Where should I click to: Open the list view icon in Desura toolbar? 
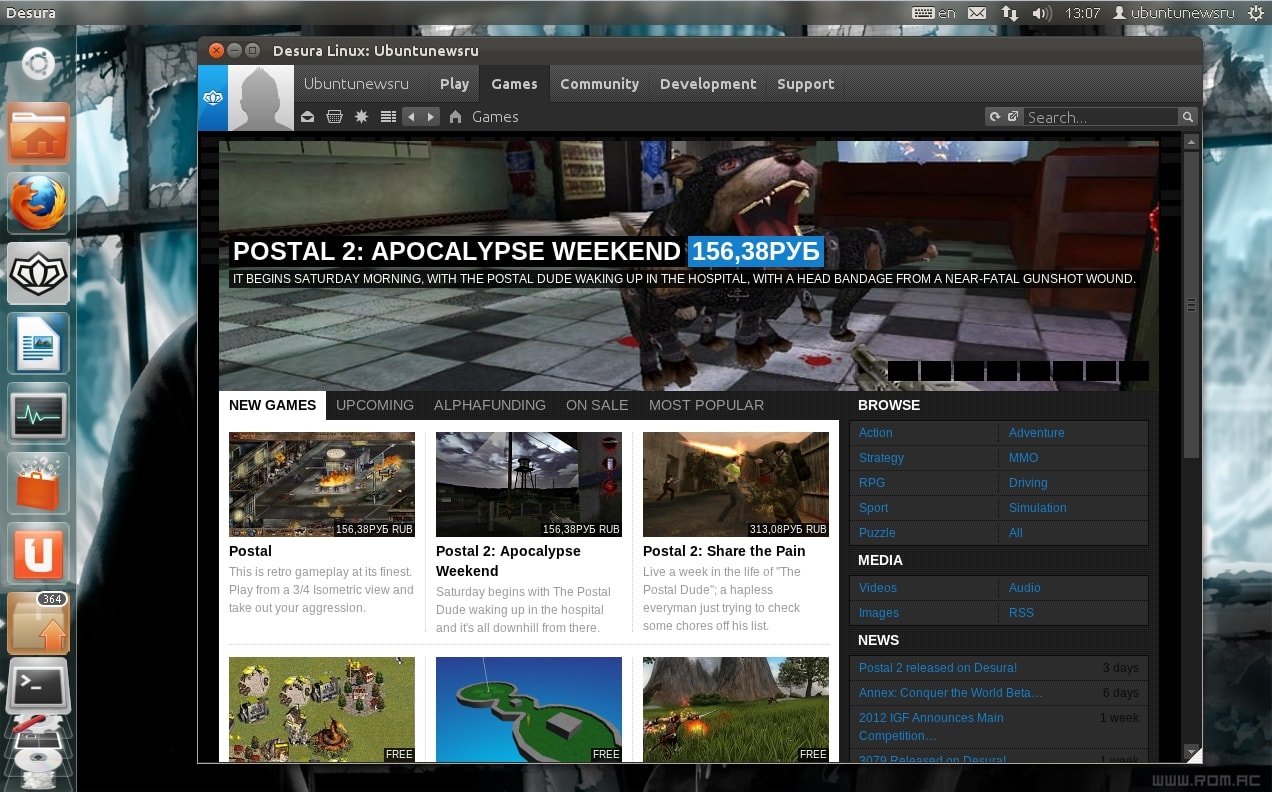point(389,117)
